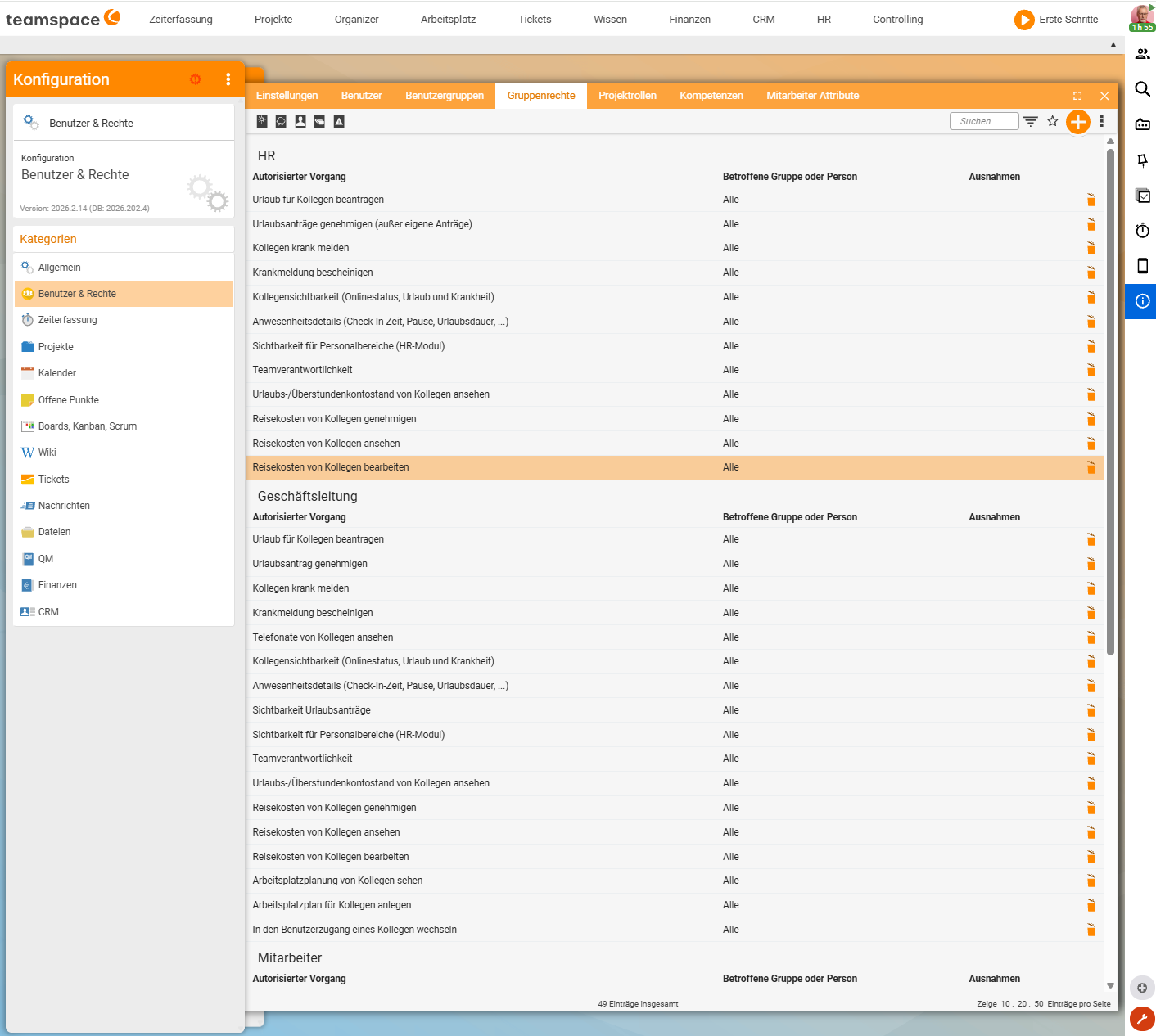Delete 'In den Benutzerzugang eines Kollegen wechseln' right
Image resolution: width=1156 pixels, height=1036 pixels.
click(1091, 930)
